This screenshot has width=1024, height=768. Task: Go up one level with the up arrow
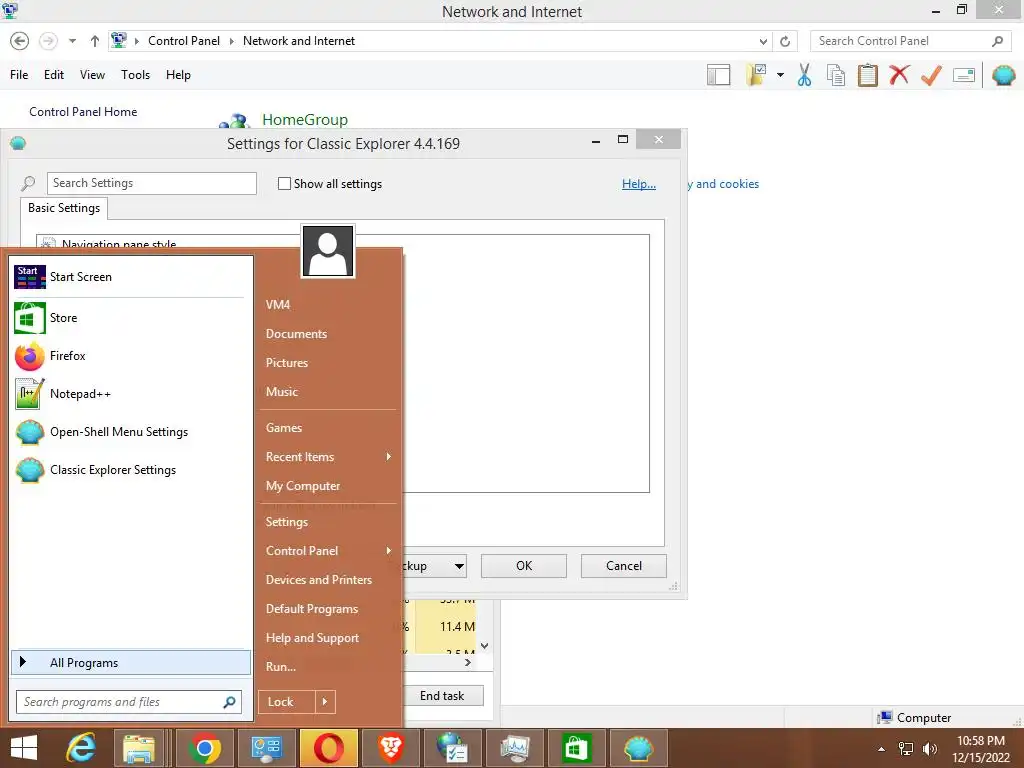pyautogui.click(x=95, y=41)
